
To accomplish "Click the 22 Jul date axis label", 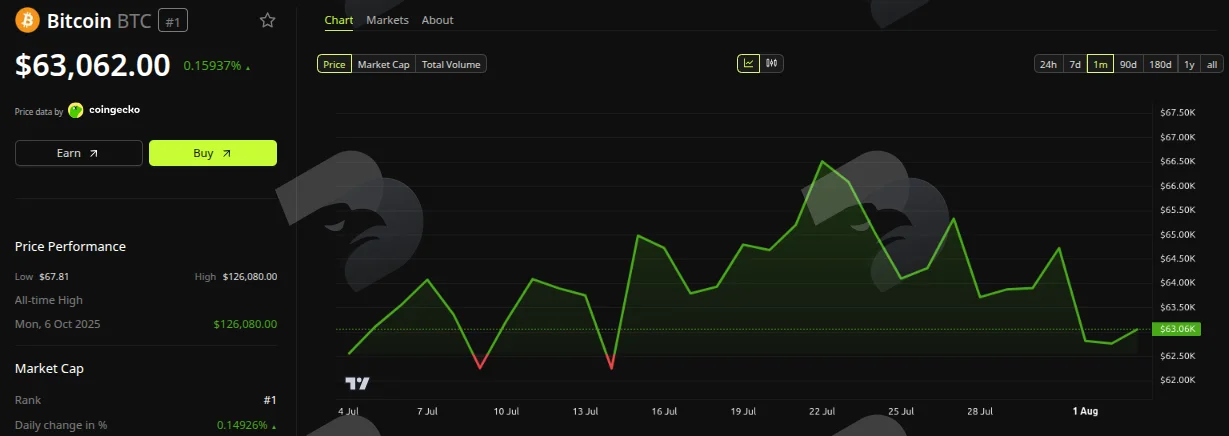I will point(822,411).
